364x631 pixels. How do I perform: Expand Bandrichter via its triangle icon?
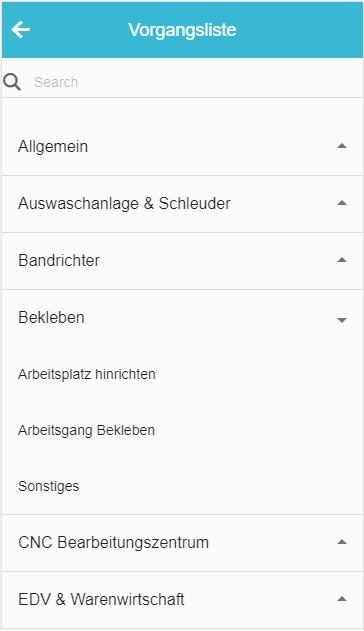[342, 260]
